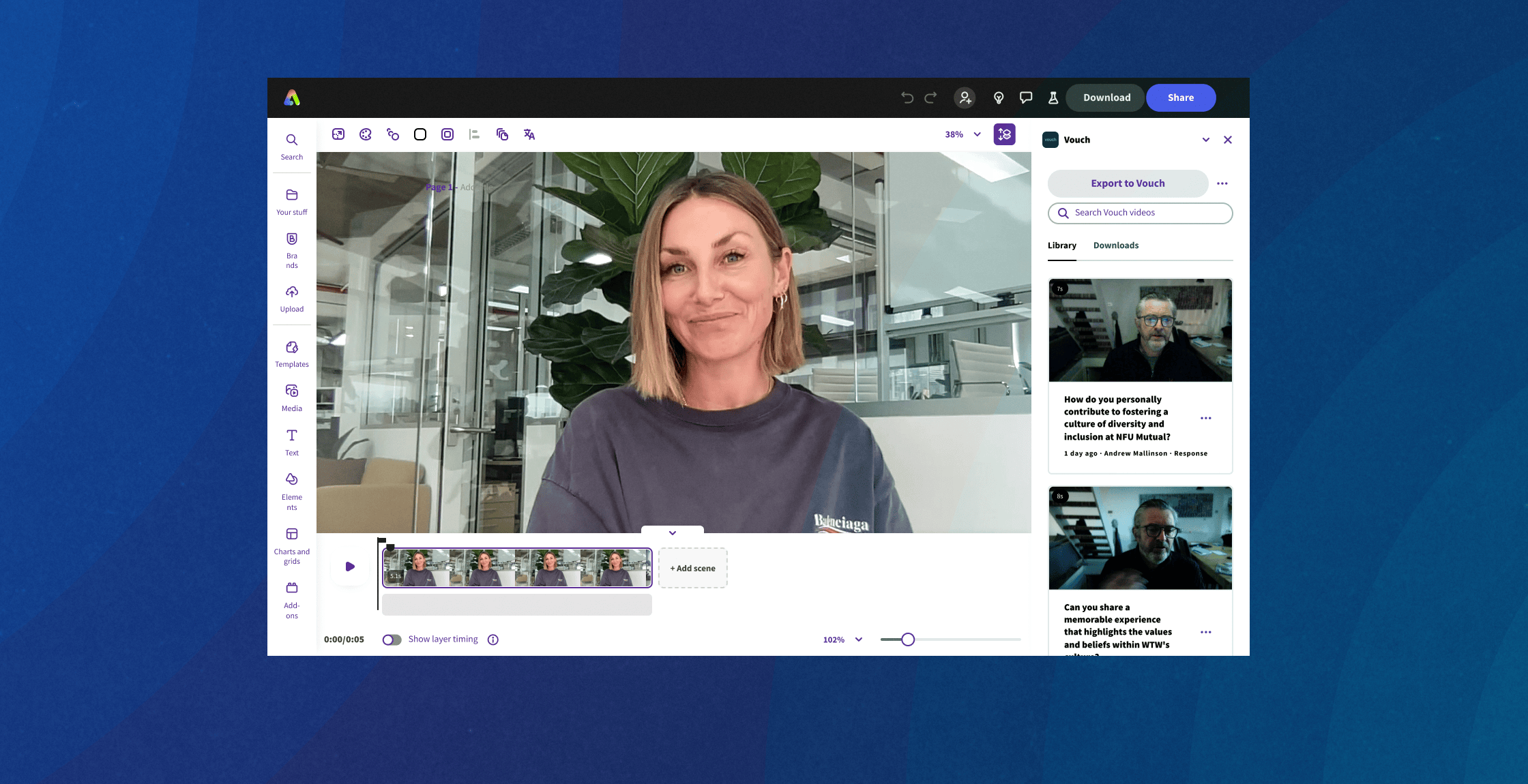1528x784 pixels.
Task: Collapse the timeline with the chevron handle
Action: 673,532
